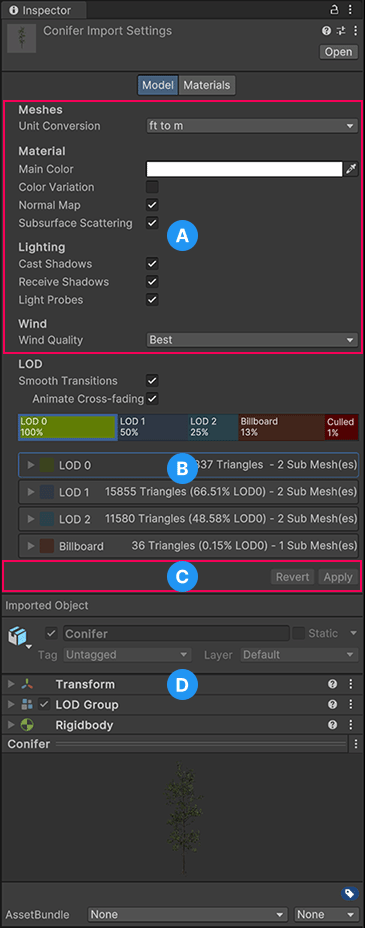
Task: Open the Conifer import help reference icon
Action: 326,31
